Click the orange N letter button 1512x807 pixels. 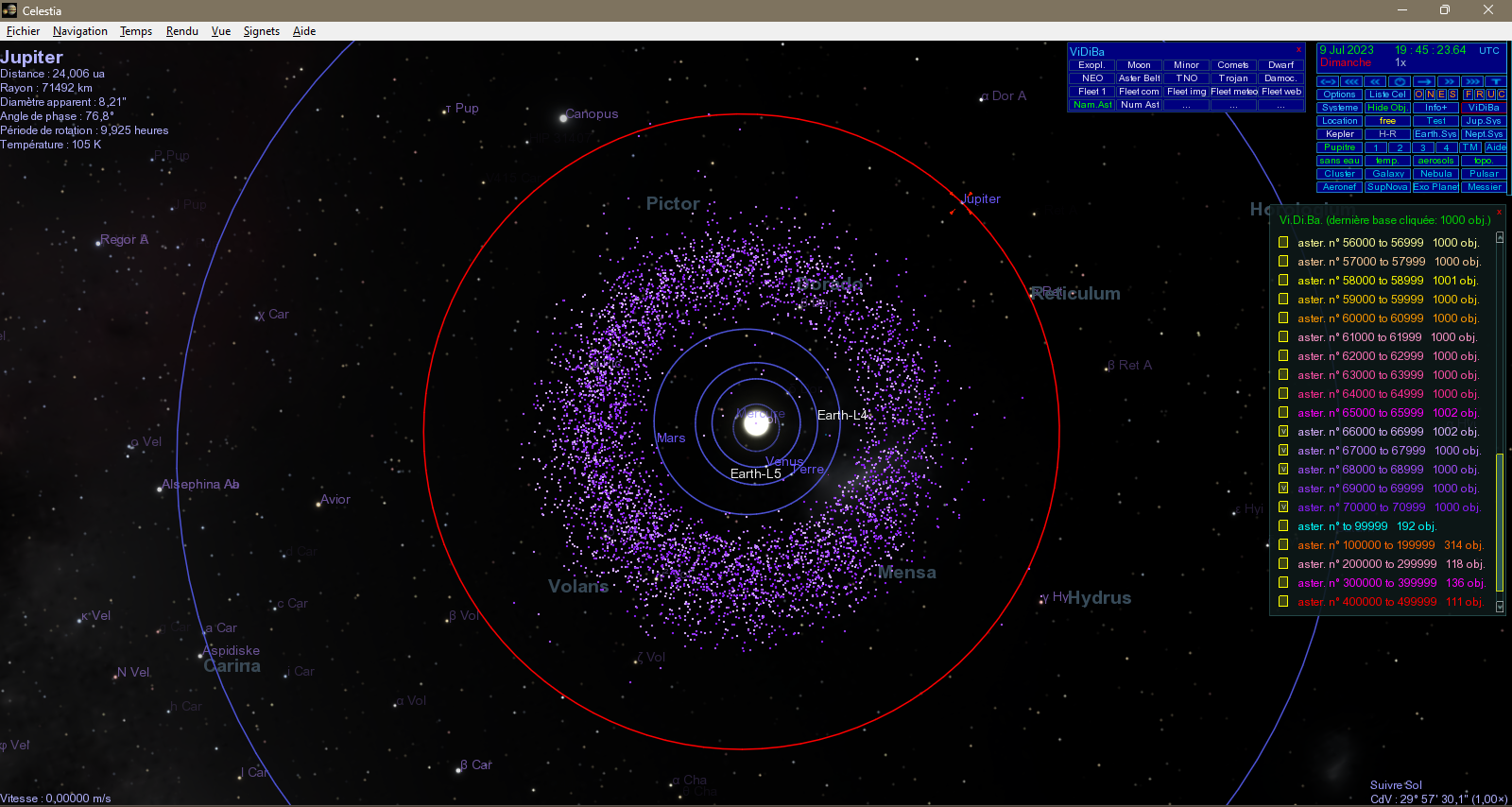(x=1431, y=94)
